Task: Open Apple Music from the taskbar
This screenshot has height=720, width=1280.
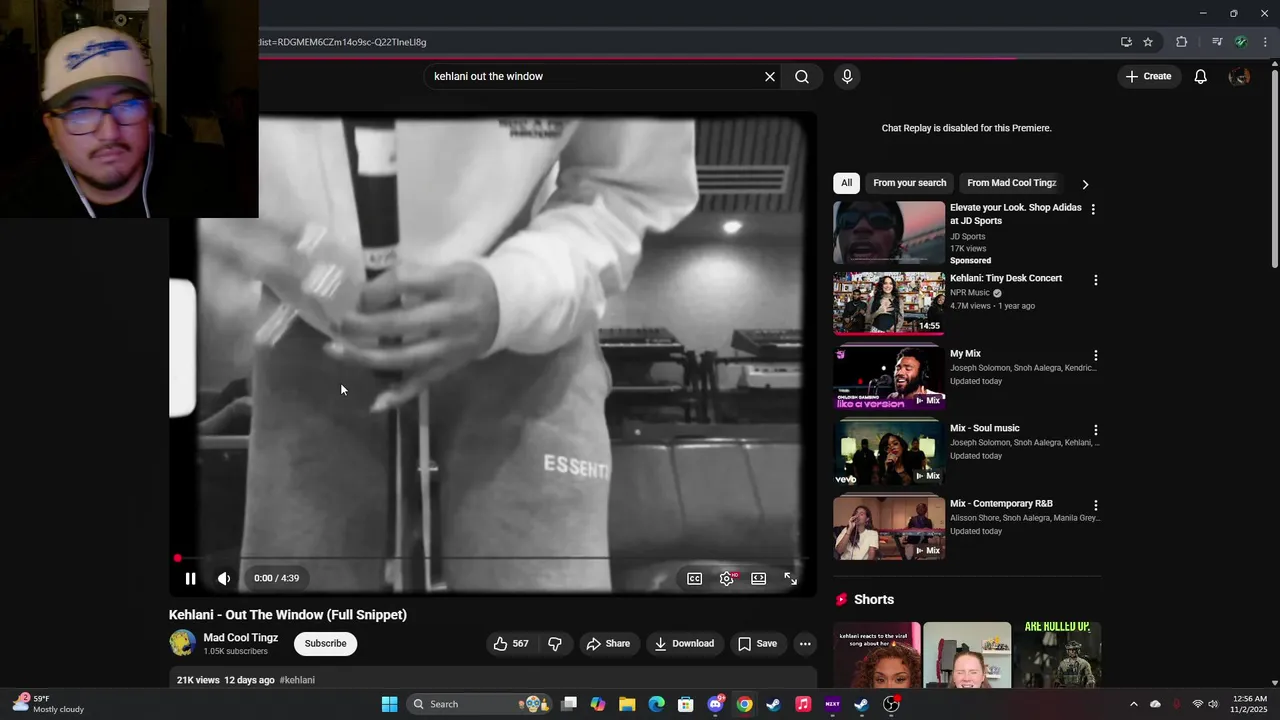Action: point(803,704)
